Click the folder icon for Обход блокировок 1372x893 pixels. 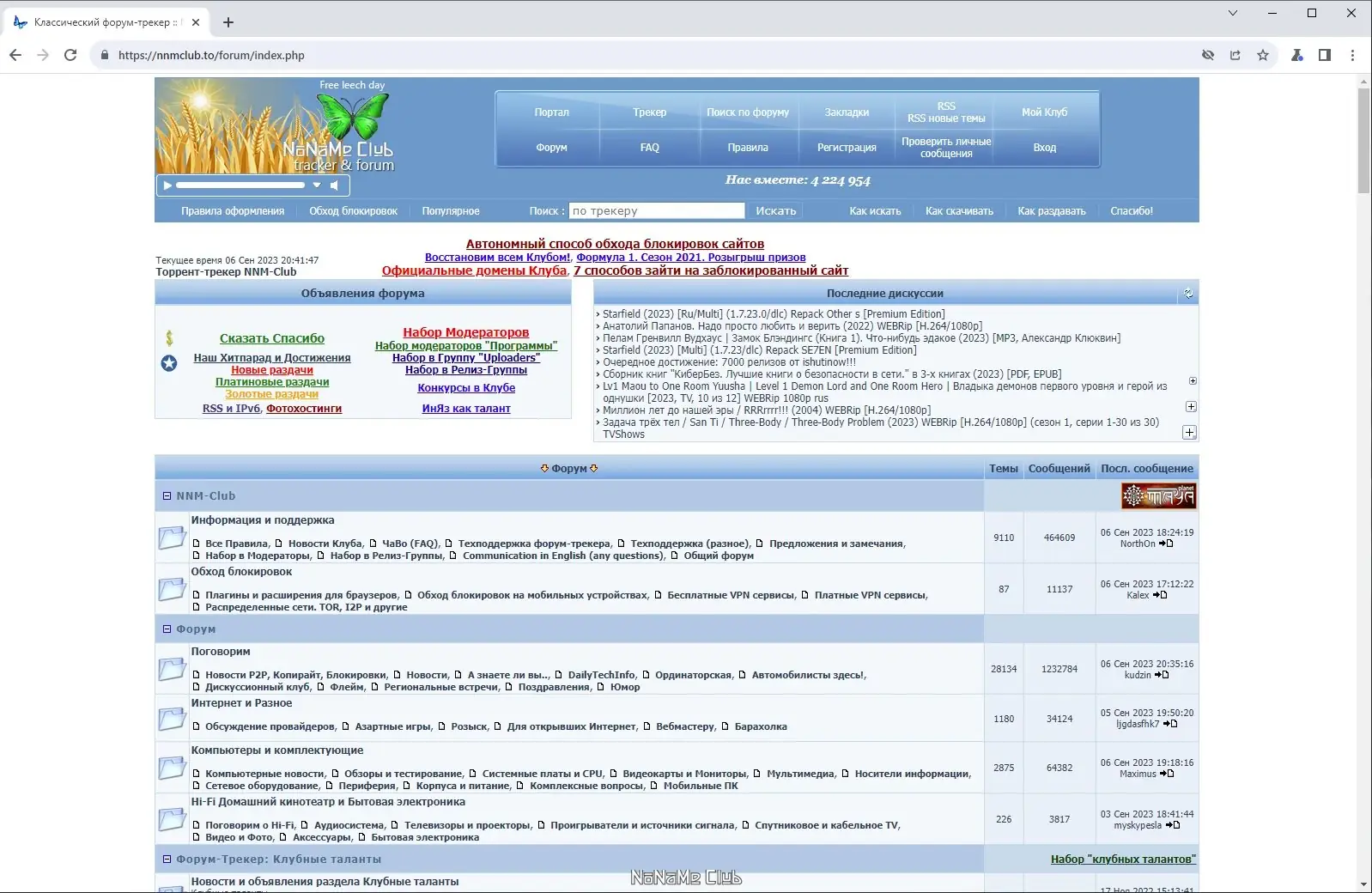click(x=172, y=589)
